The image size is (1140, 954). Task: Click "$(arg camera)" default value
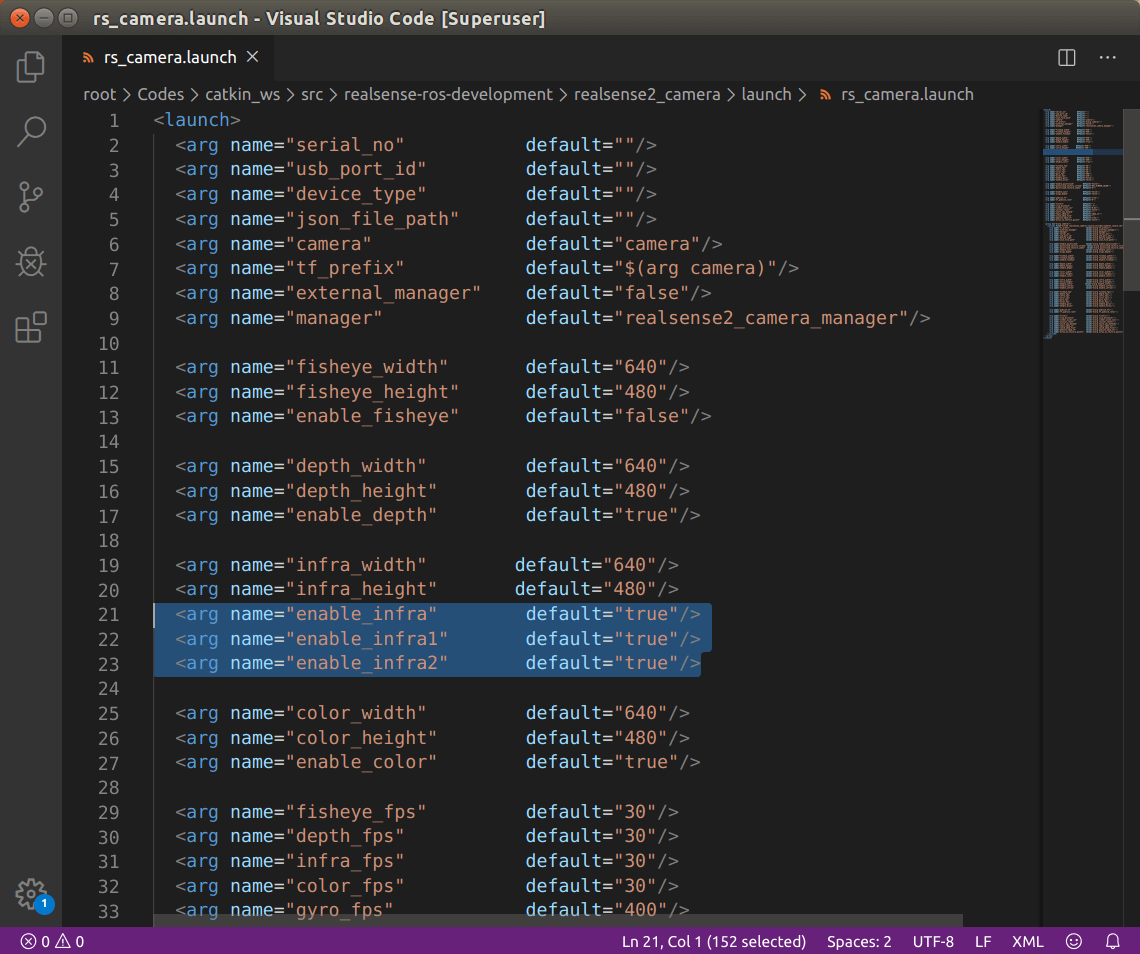(695, 268)
